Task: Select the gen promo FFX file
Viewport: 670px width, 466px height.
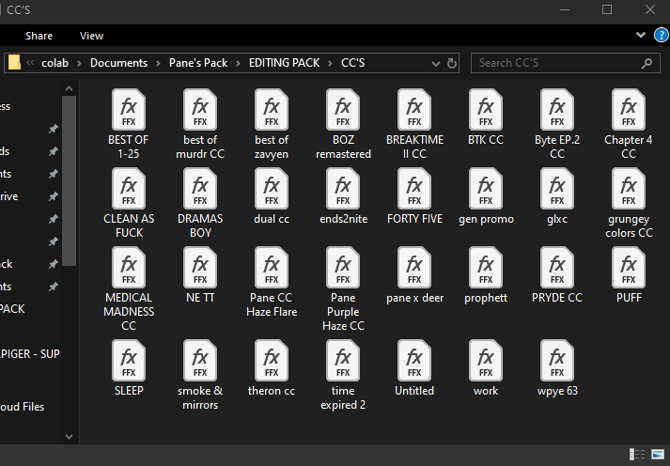Action: click(486, 196)
